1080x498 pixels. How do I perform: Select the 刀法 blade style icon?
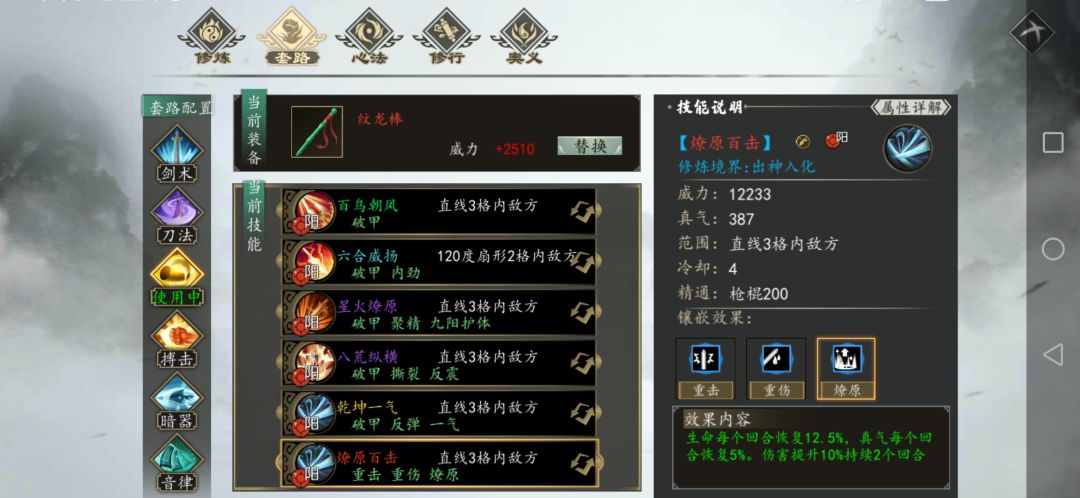[177, 216]
